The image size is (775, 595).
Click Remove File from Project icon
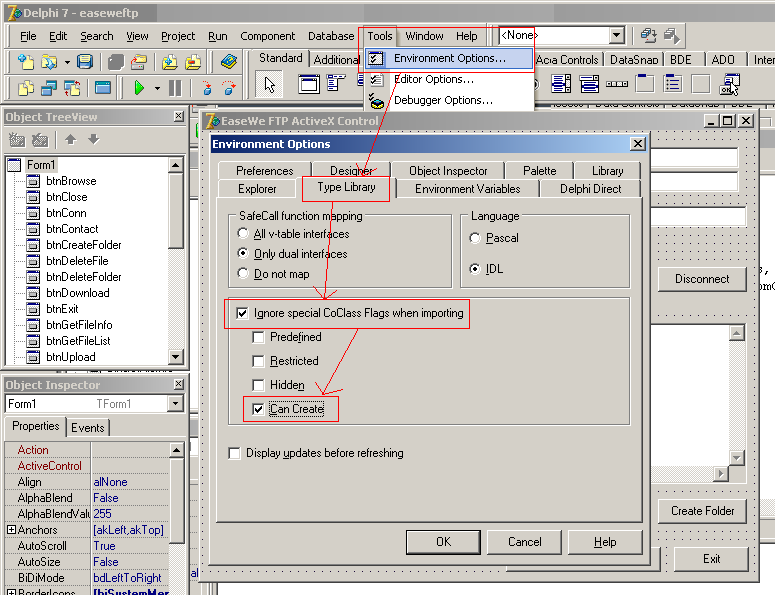click(x=193, y=62)
